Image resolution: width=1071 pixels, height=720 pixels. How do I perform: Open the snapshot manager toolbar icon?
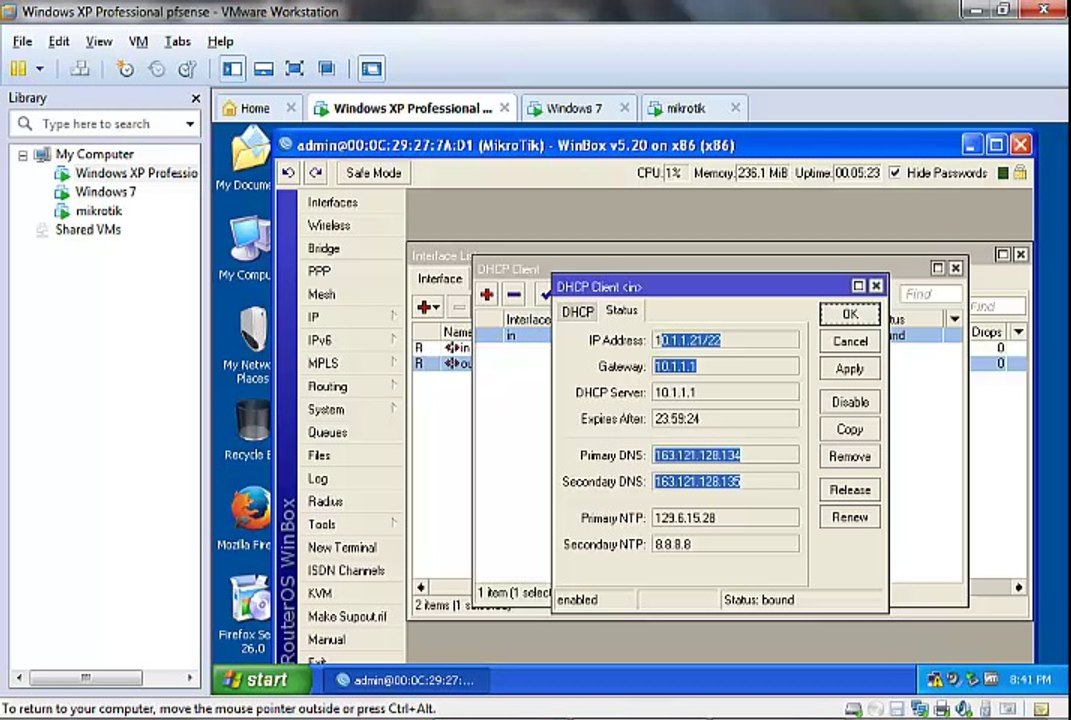coord(187,68)
